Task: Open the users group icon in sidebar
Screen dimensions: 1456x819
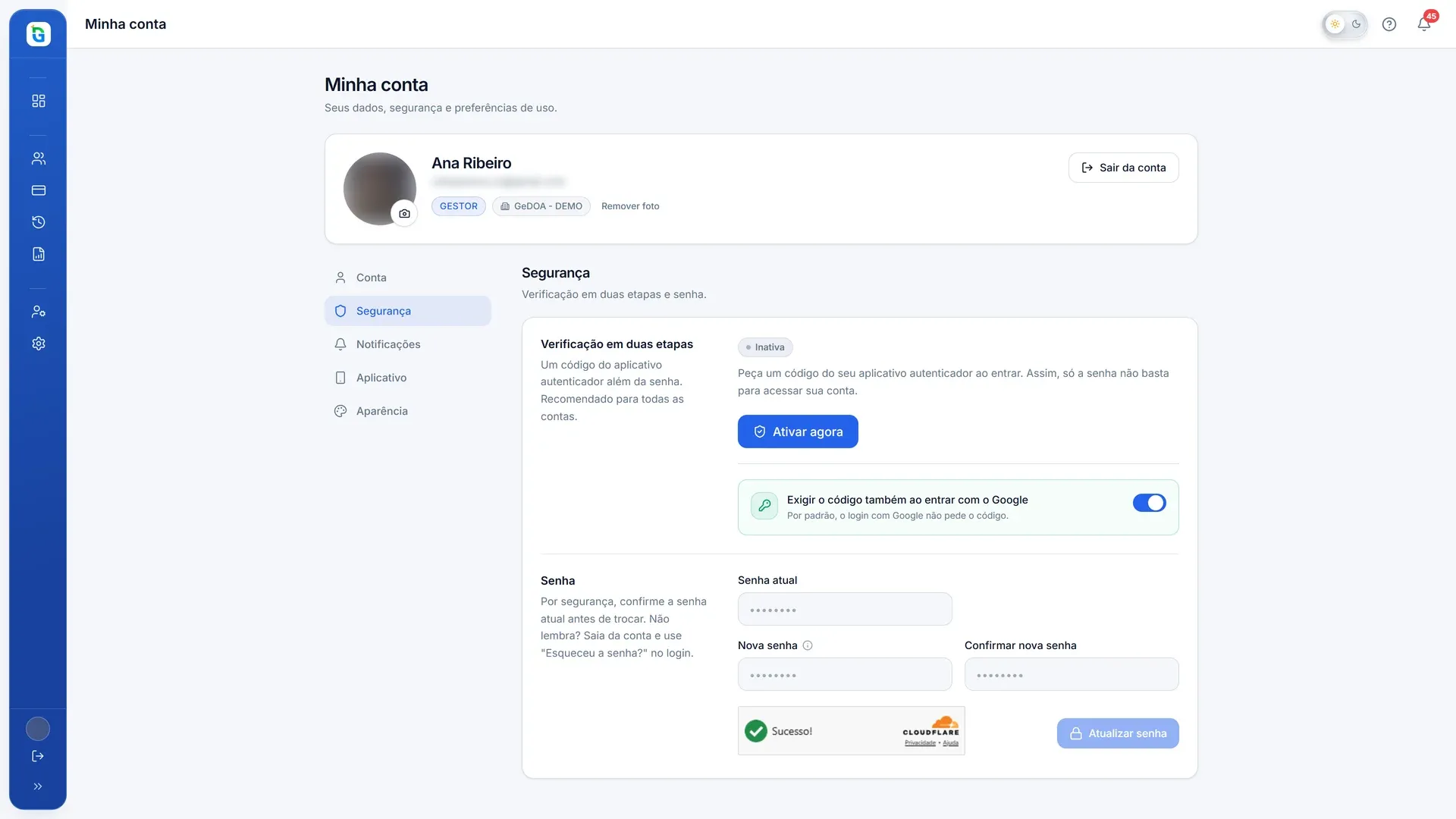Action: click(x=39, y=158)
